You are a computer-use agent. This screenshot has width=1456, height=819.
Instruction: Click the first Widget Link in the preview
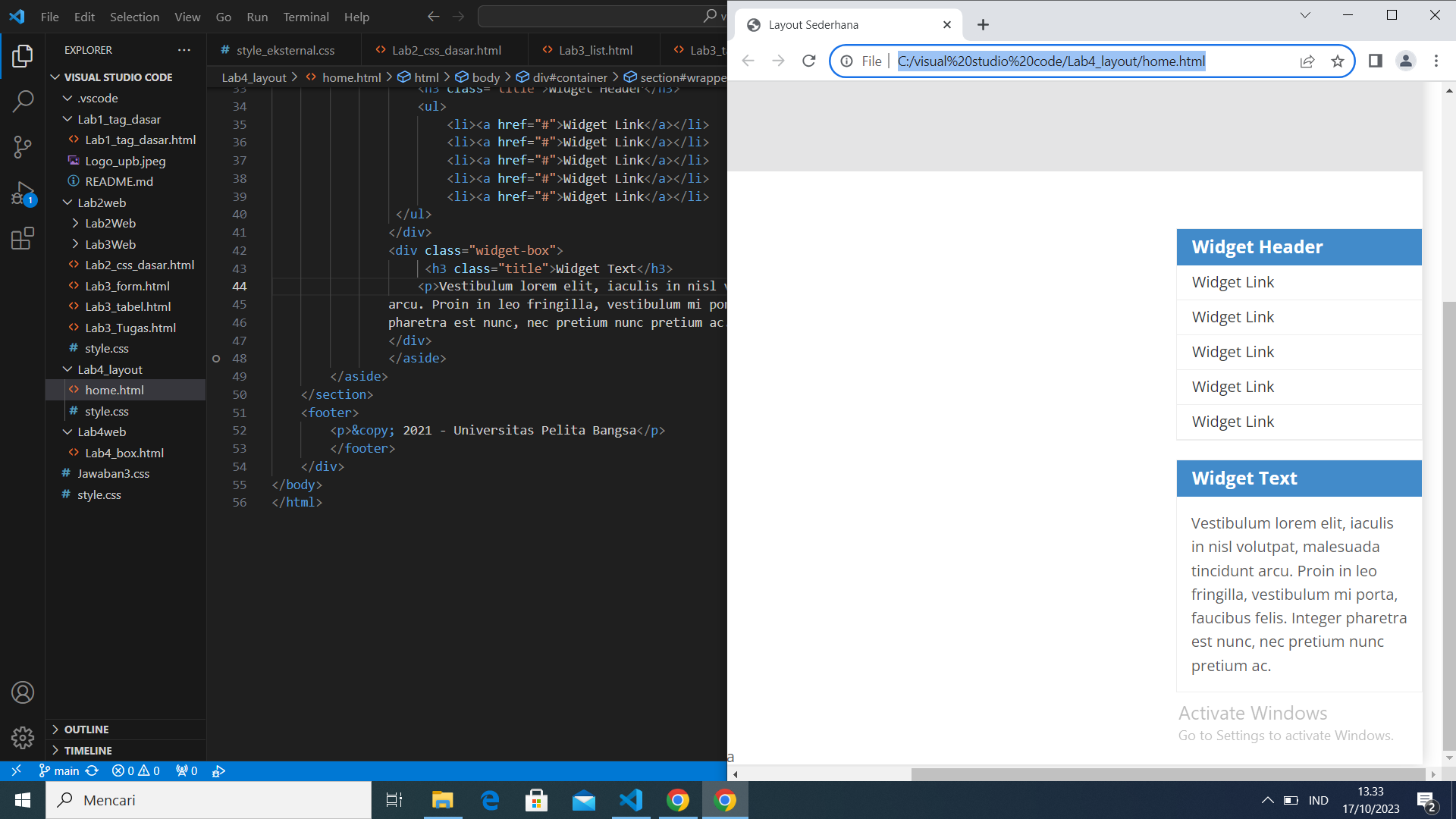1233,282
